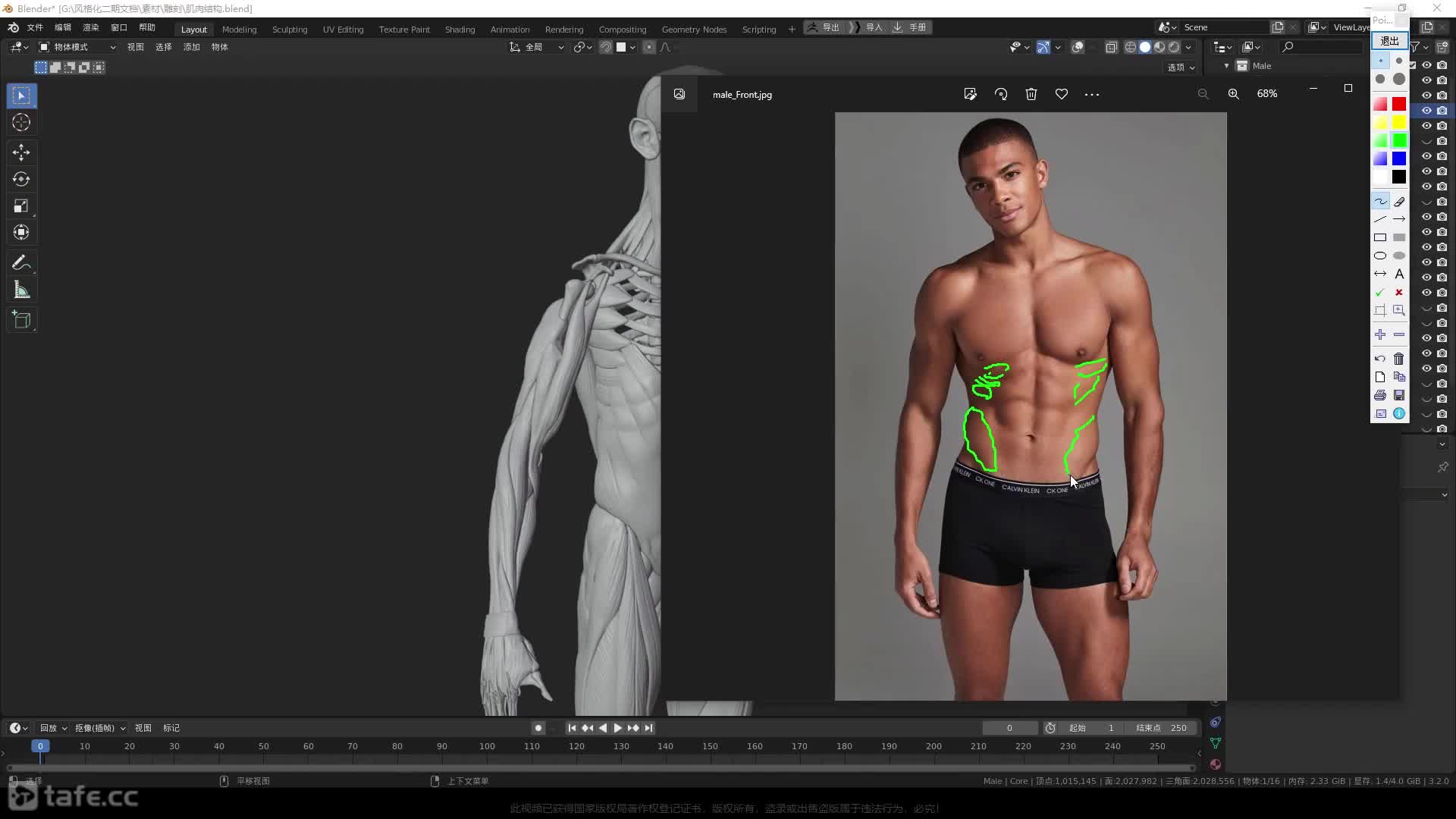Select the text tool (A) in annotation palette
The height and width of the screenshot is (819, 1456).
point(1399,274)
